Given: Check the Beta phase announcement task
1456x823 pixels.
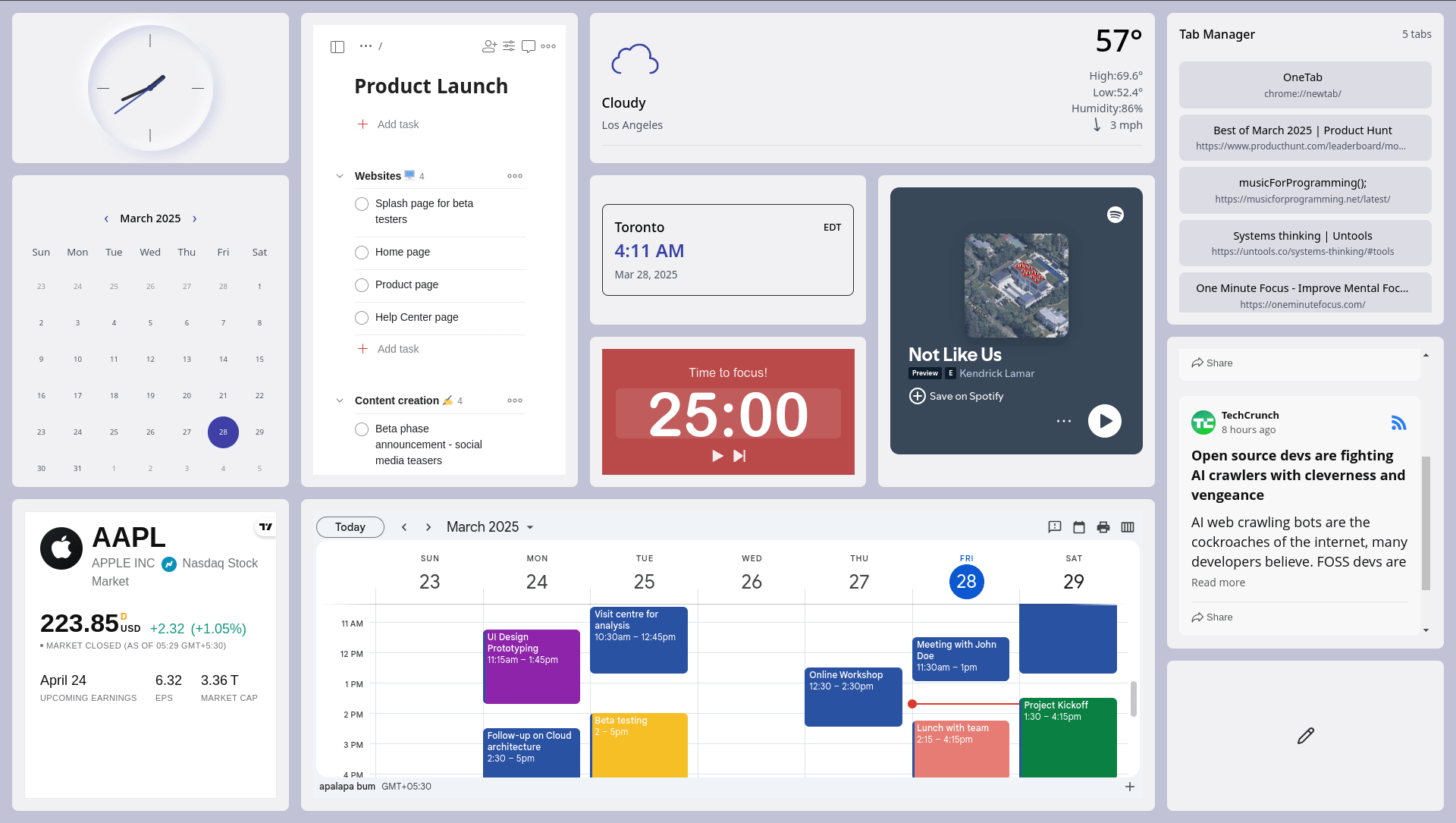Looking at the screenshot, I should click(x=362, y=429).
